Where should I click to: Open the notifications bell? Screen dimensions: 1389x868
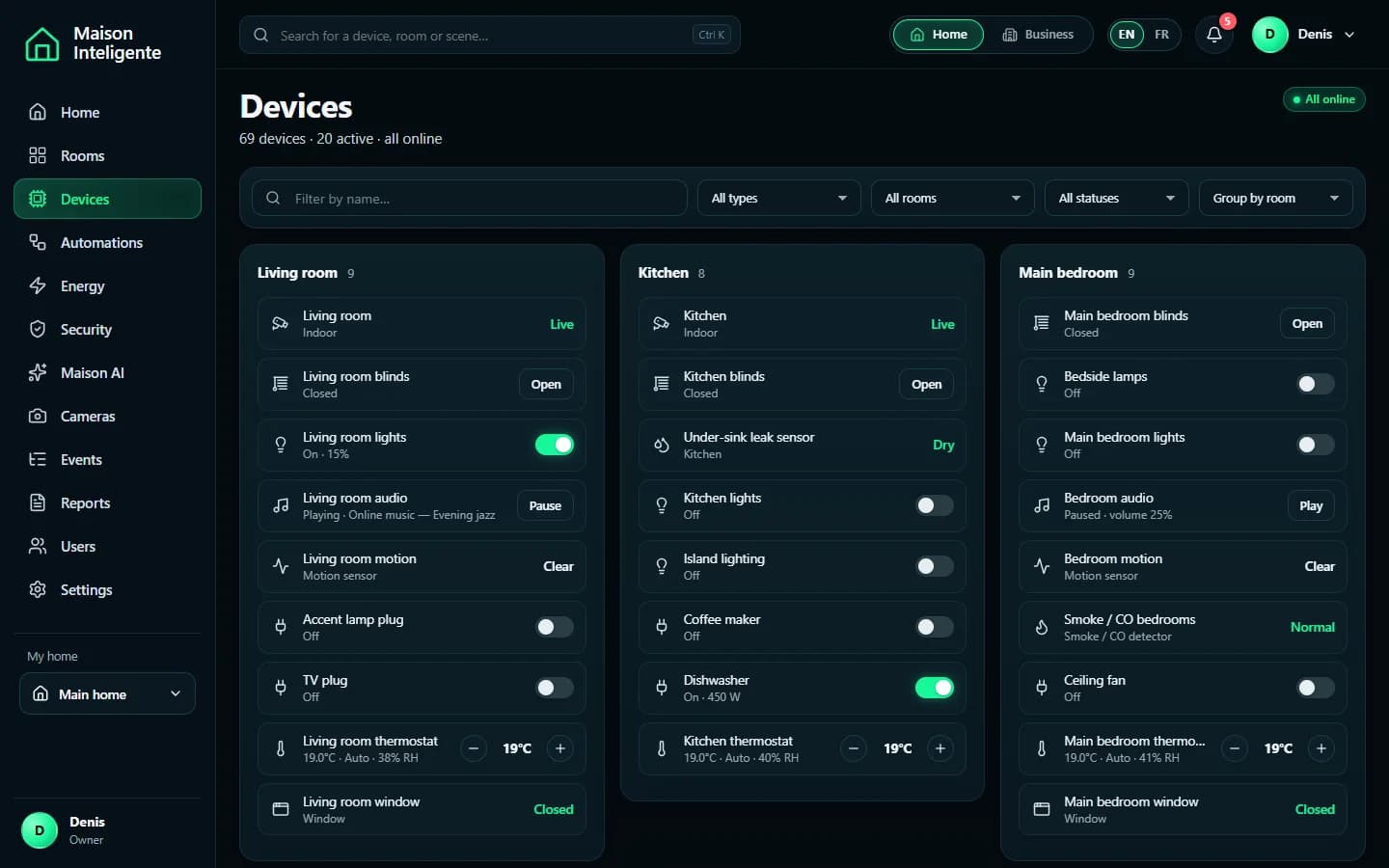point(1214,35)
